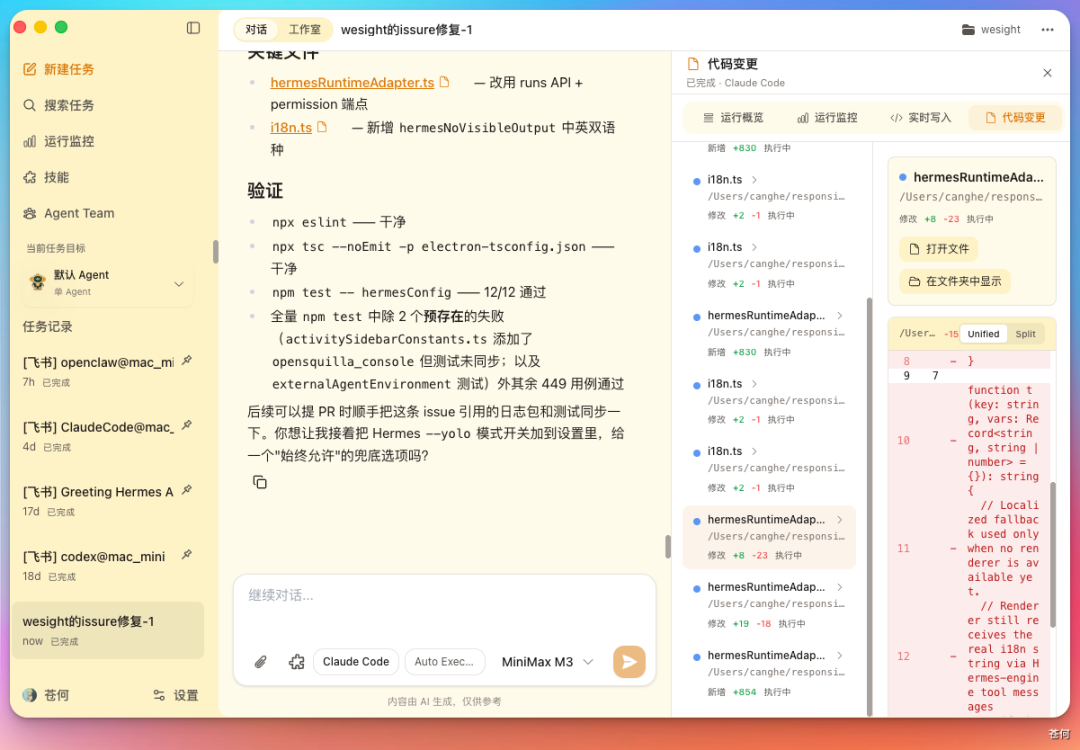Unpin the codex@mac_mini task
Image resolution: width=1080 pixels, height=750 pixels.
[187, 556]
